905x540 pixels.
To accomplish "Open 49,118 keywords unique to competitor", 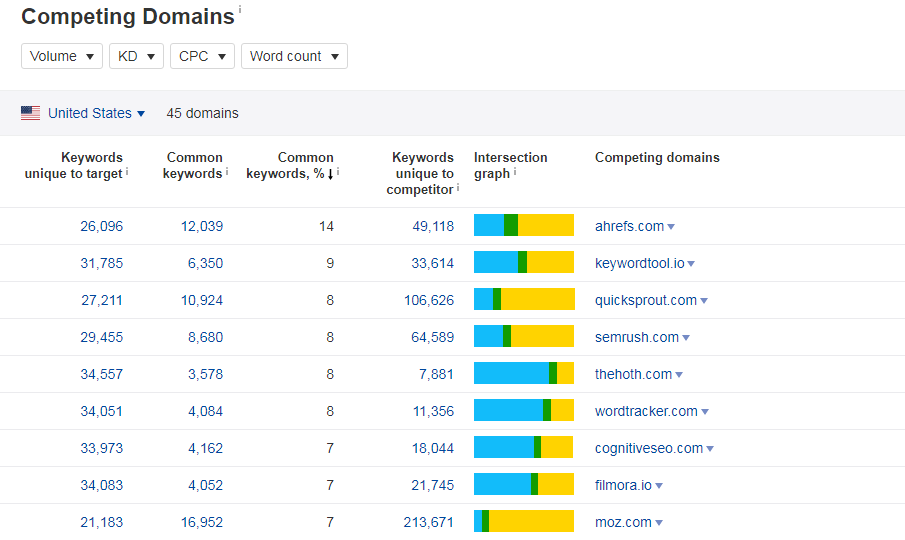I will click(x=433, y=226).
